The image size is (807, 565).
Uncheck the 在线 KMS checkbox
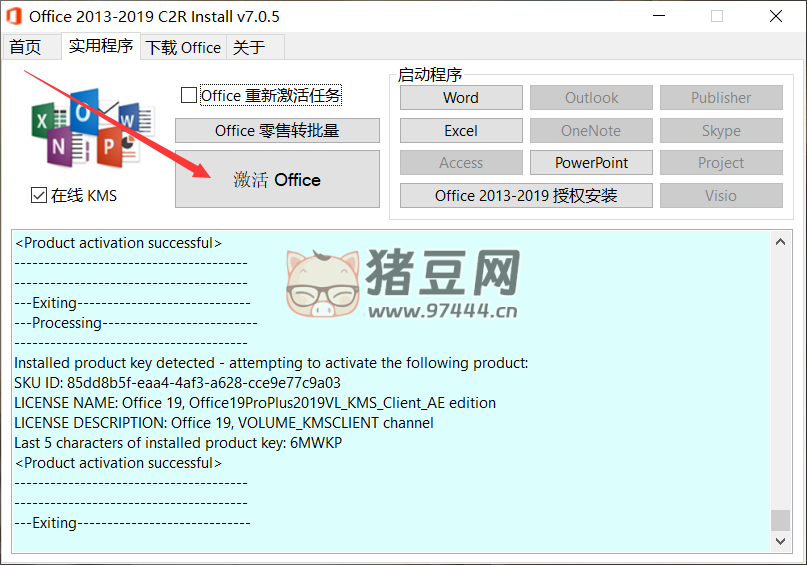(39, 196)
